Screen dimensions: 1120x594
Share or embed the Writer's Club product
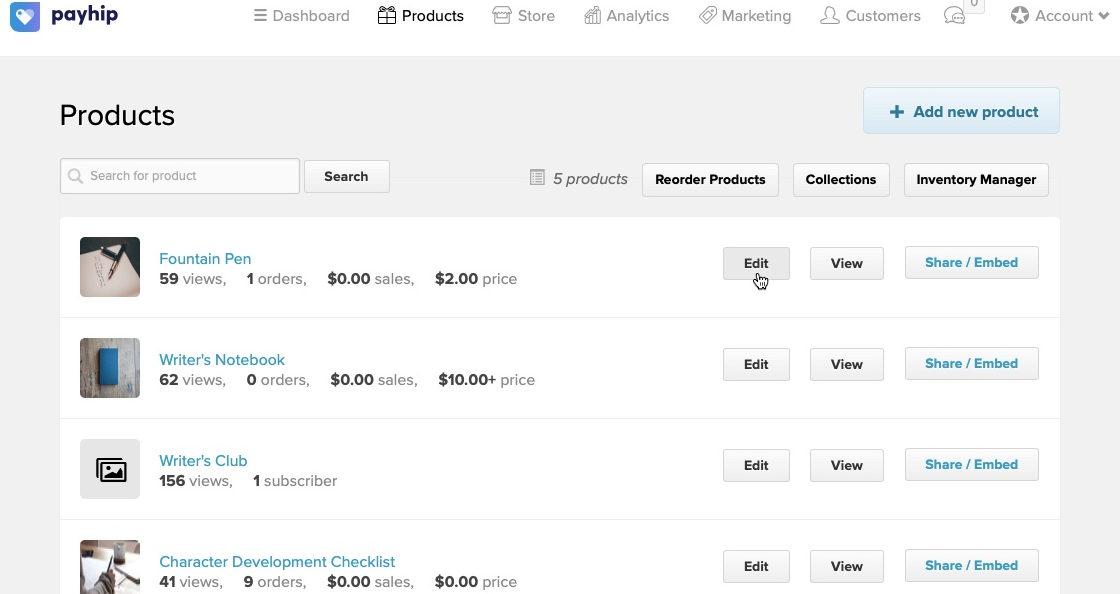971,464
